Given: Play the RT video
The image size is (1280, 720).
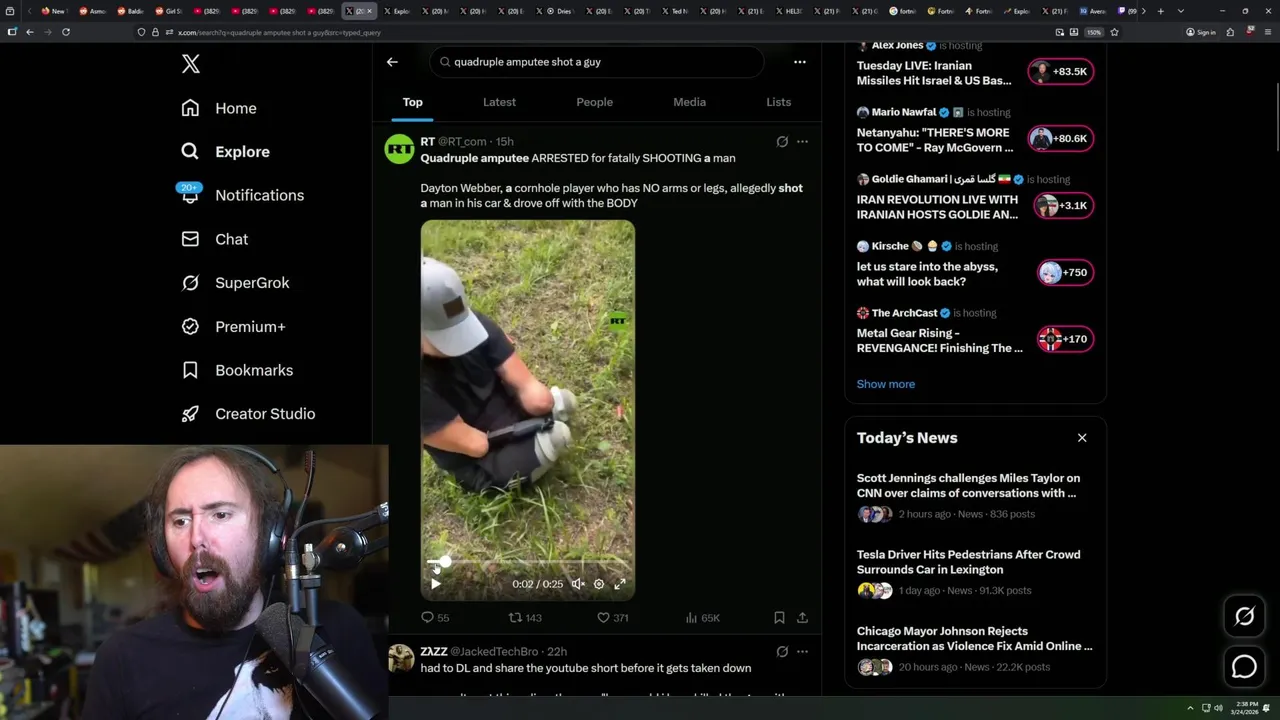Looking at the screenshot, I should pos(436,584).
